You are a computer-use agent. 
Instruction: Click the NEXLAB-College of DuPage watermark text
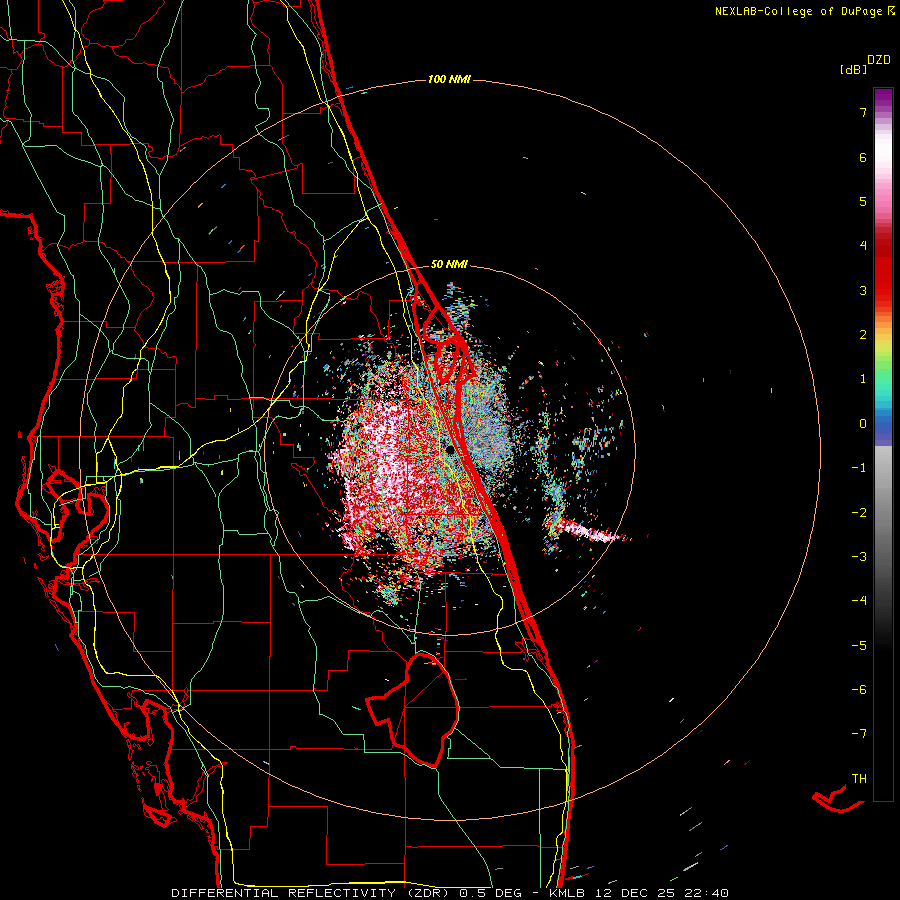[x=798, y=11]
